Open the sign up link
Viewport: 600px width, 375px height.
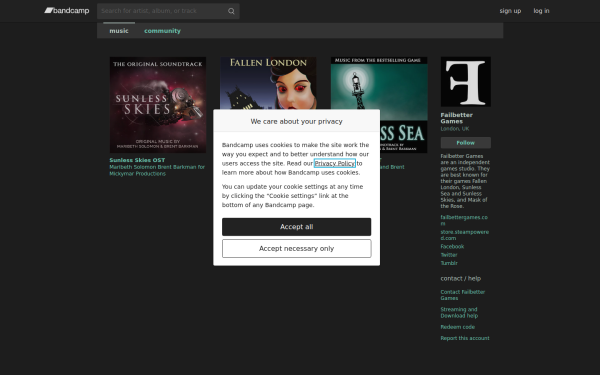(x=510, y=11)
